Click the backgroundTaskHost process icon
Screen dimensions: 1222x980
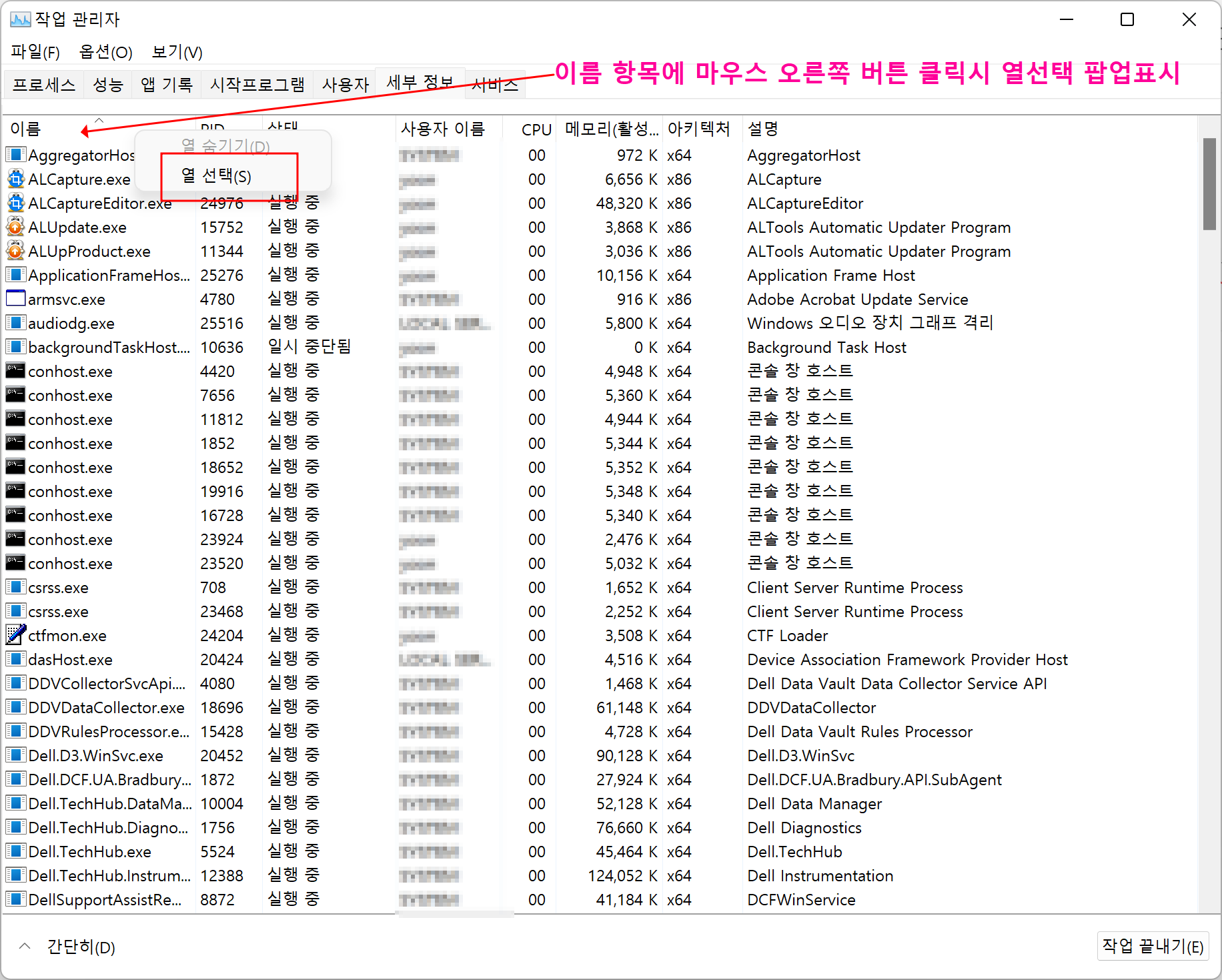click(x=15, y=347)
